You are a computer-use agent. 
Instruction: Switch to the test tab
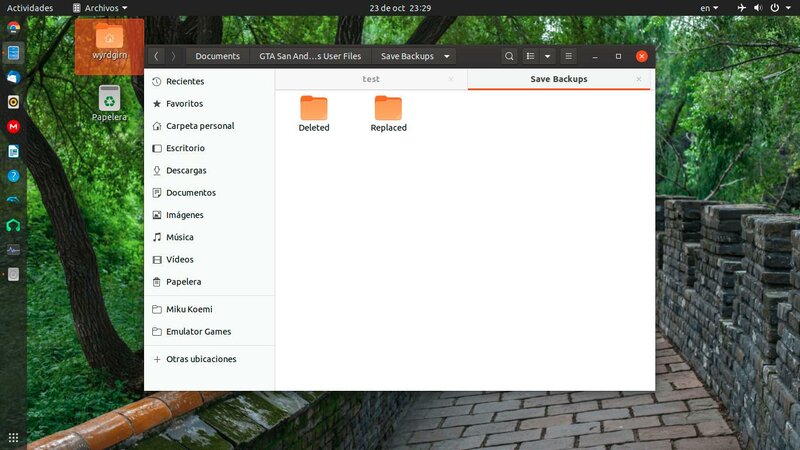370,79
